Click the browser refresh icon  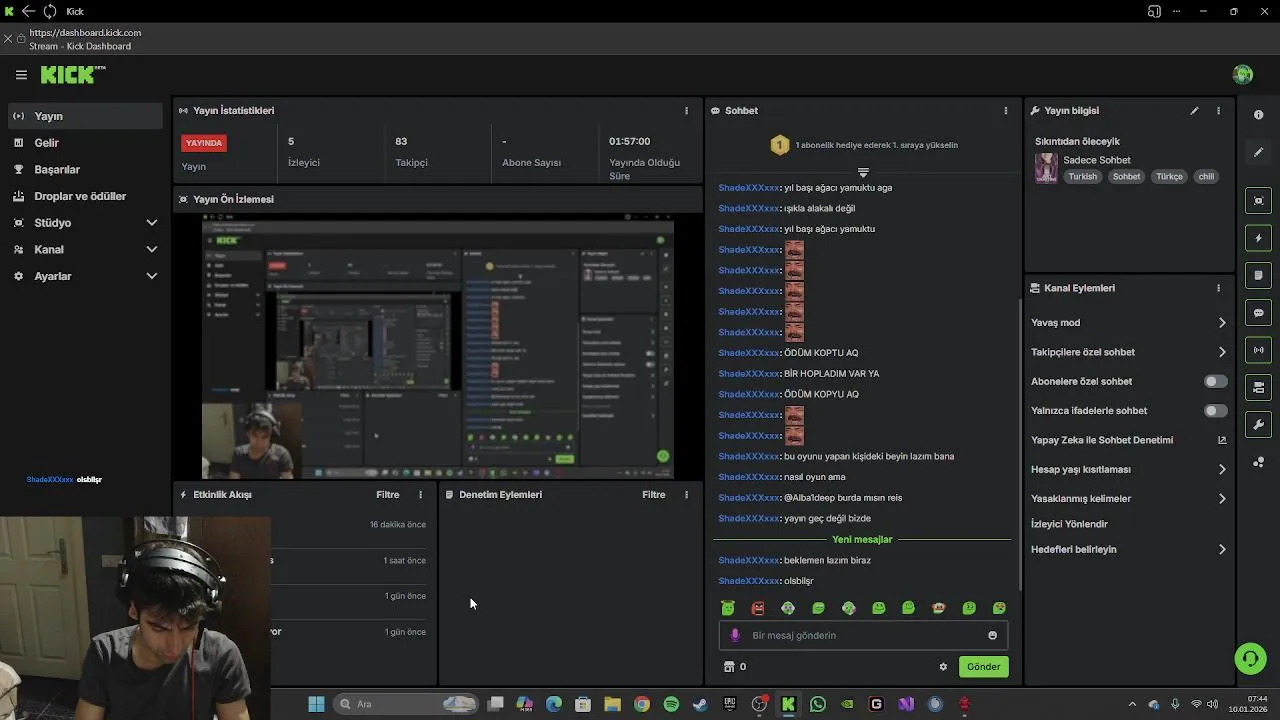tap(49, 11)
